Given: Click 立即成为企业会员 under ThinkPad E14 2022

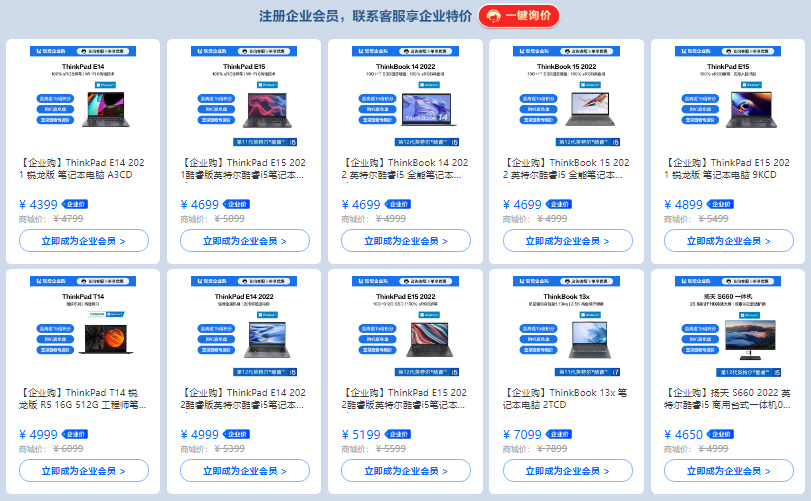Looking at the screenshot, I should pyautogui.click(x=245, y=471).
